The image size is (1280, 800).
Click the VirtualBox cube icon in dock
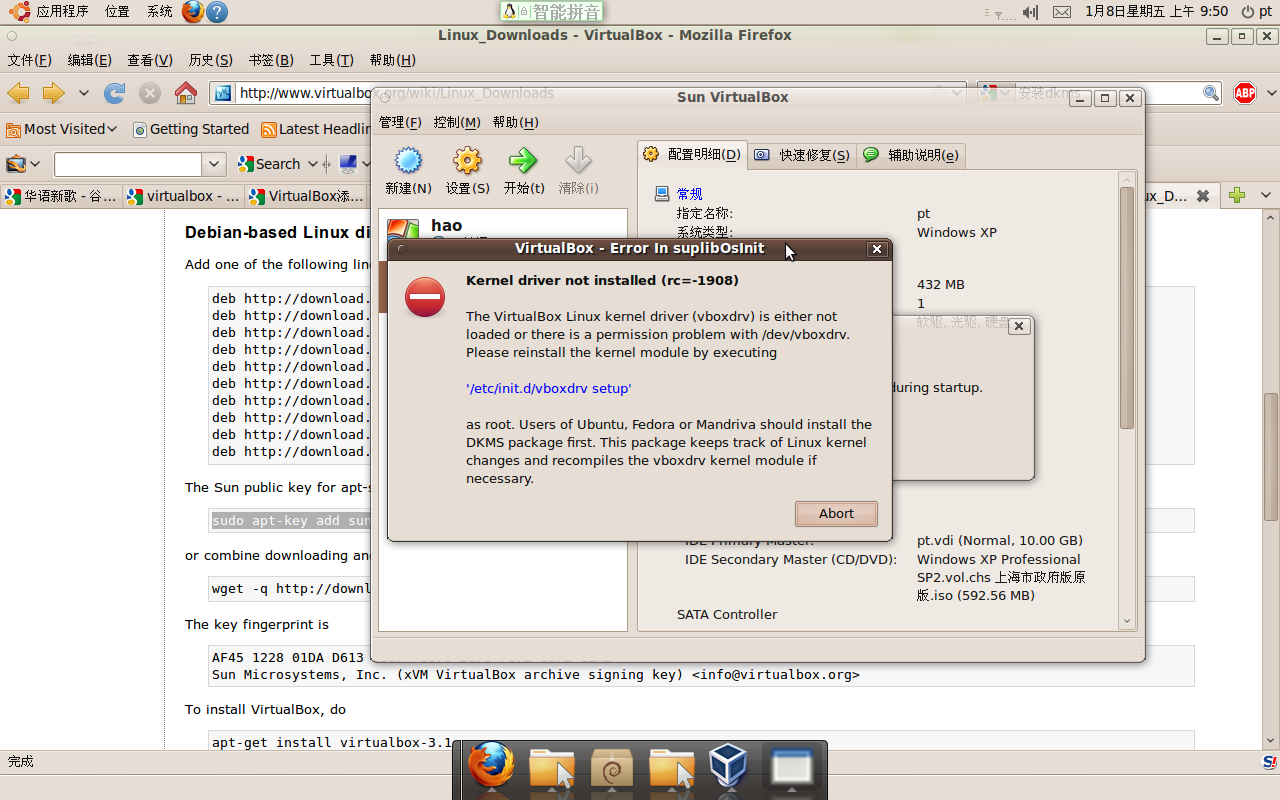729,767
